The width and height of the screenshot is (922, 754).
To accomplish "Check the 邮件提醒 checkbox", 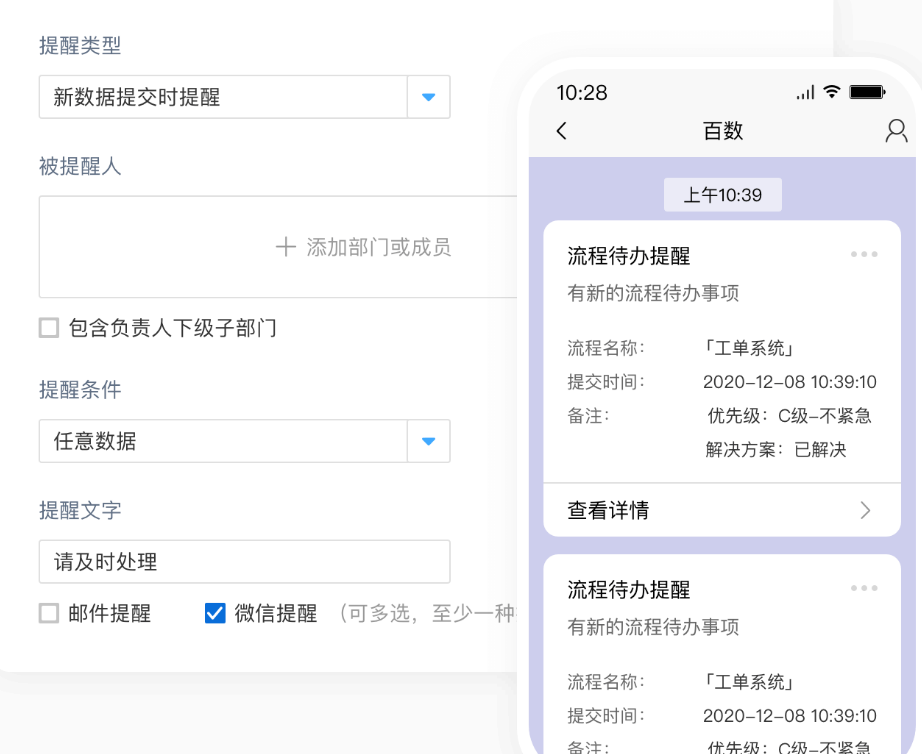I will click(x=49, y=613).
